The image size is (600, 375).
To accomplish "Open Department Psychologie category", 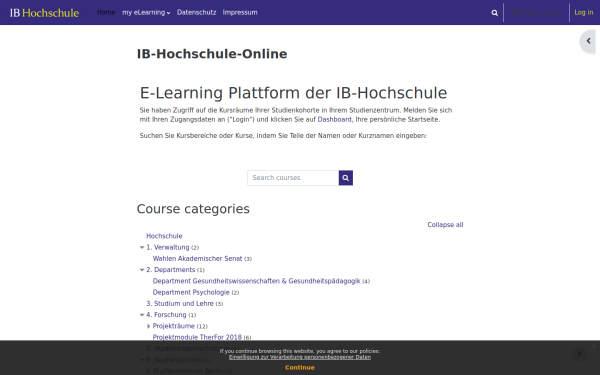I will click(x=191, y=292).
